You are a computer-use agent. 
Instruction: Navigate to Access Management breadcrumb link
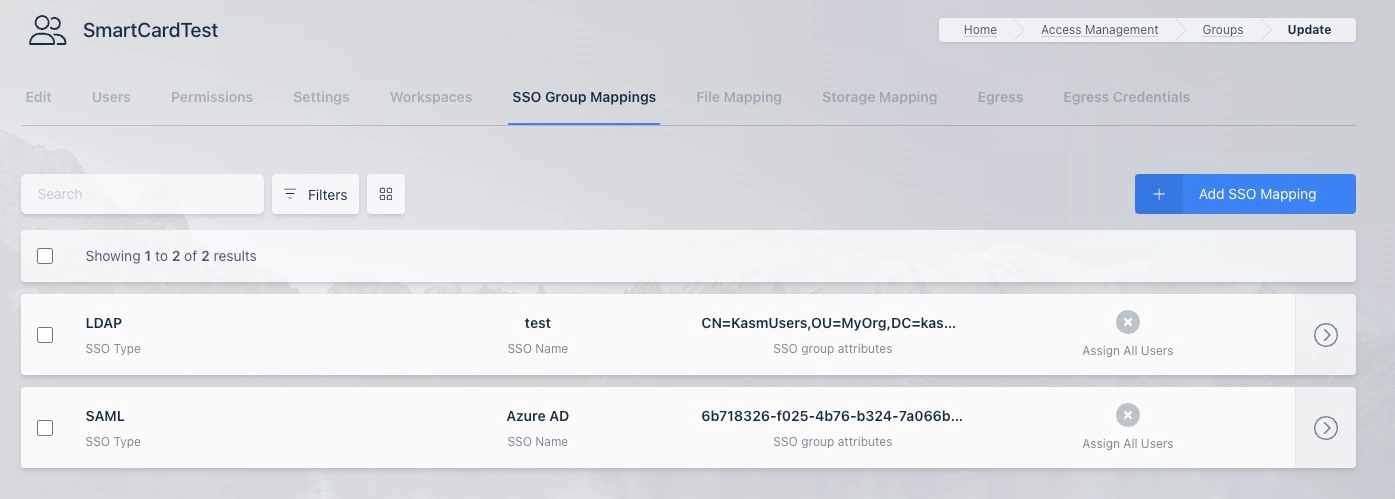[1099, 30]
